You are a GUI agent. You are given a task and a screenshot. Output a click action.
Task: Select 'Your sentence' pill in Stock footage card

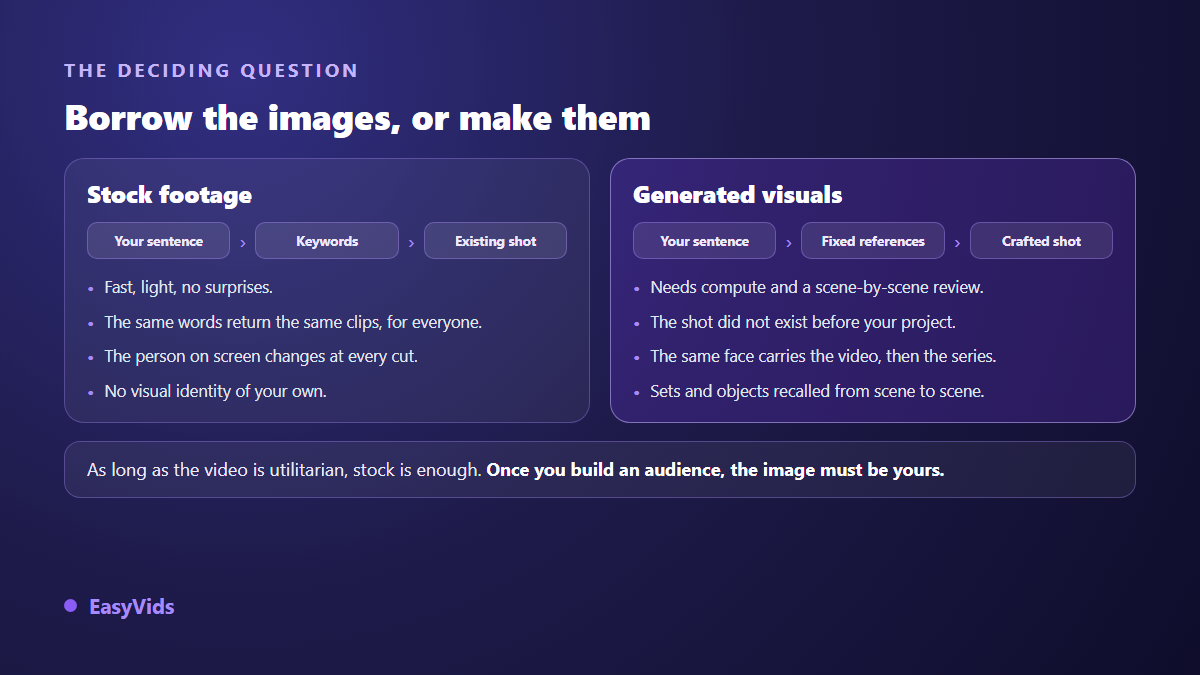(158, 241)
